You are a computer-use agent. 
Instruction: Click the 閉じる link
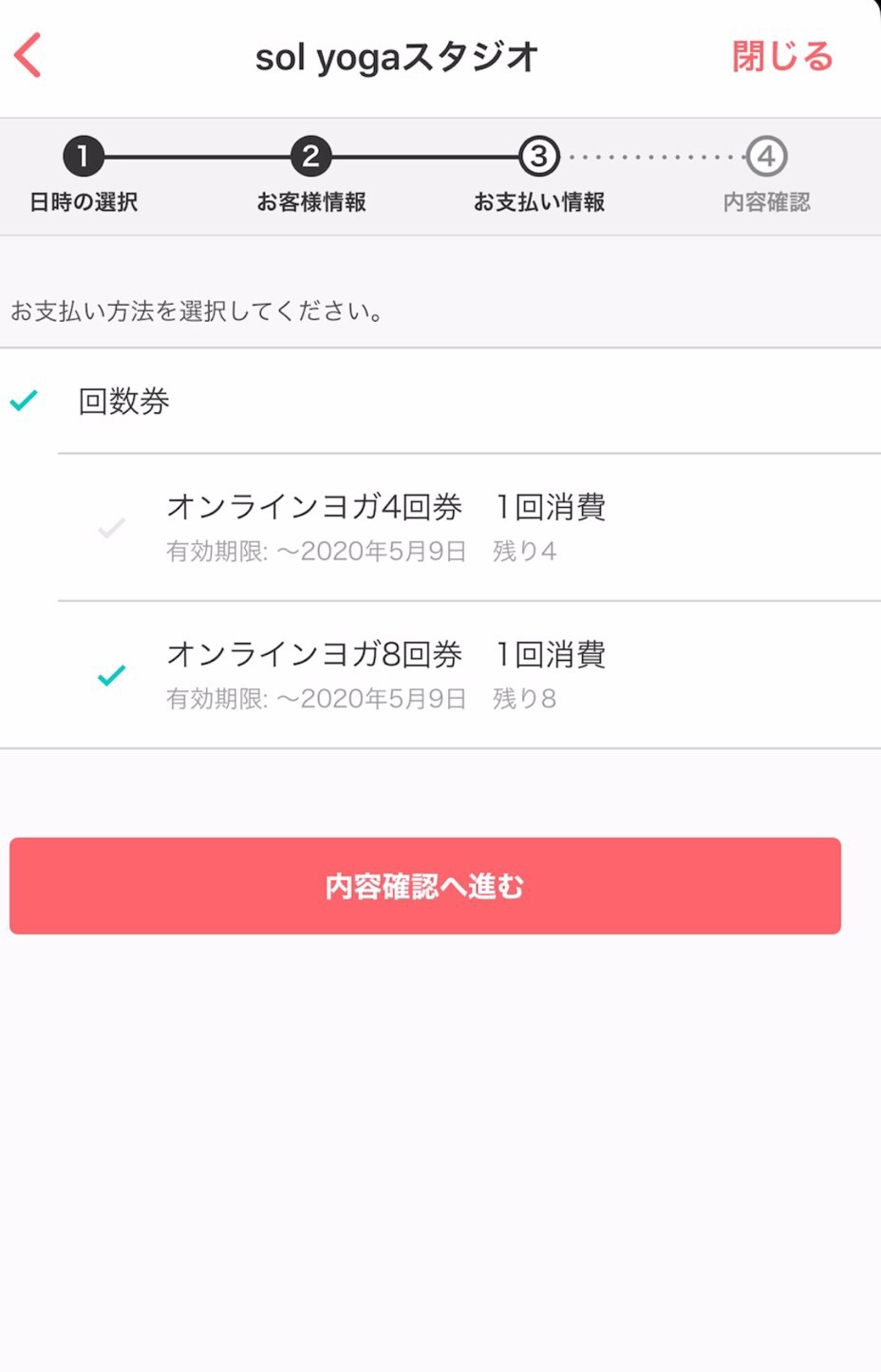pyautogui.click(x=781, y=57)
